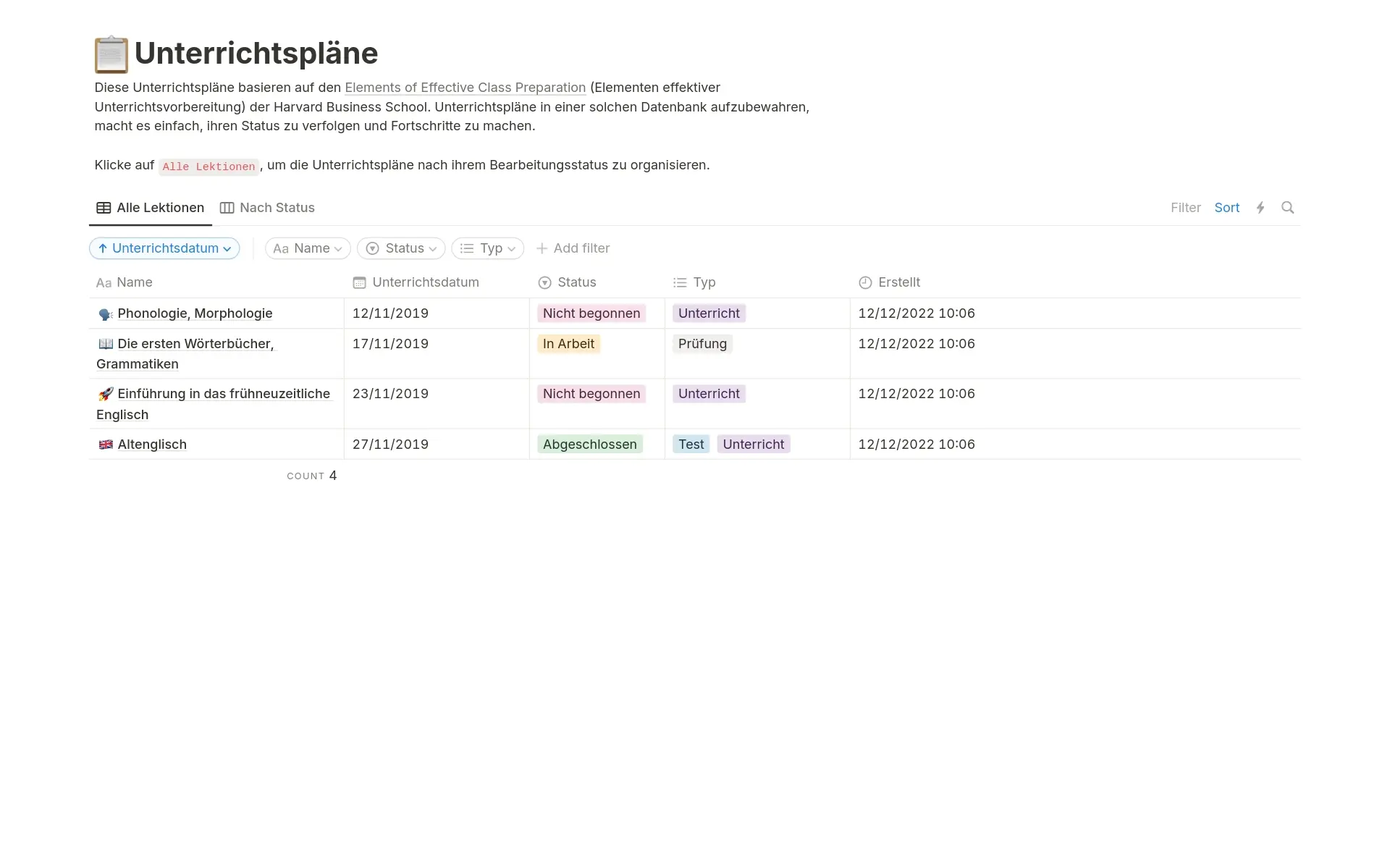The width and height of the screenshot is (1390, 868).
Task: Open the Typ filter dropdown
Action: coord(487,248)
